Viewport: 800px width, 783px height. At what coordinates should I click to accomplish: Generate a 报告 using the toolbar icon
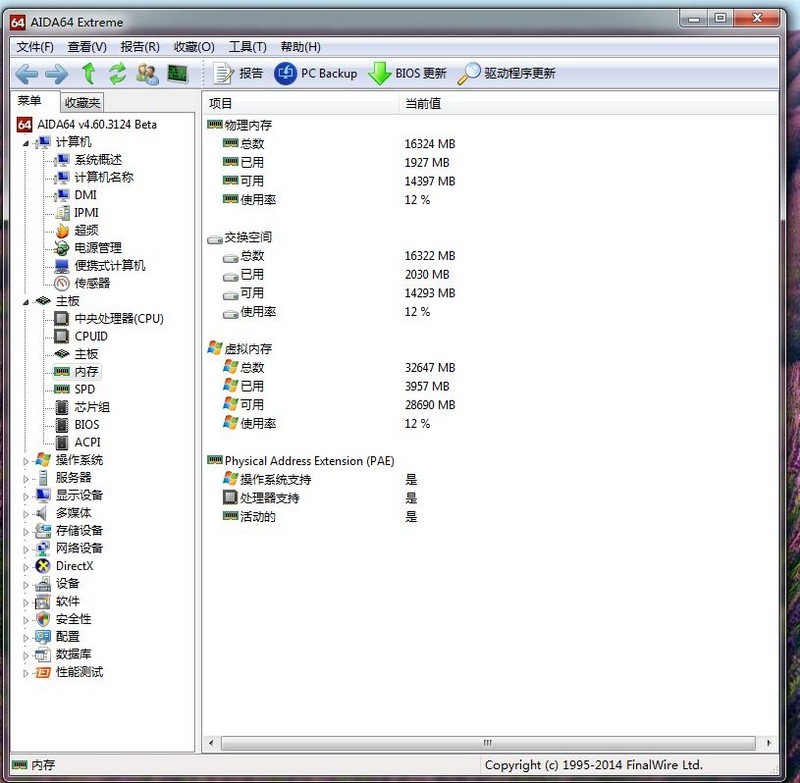click(x=239, y=72)
